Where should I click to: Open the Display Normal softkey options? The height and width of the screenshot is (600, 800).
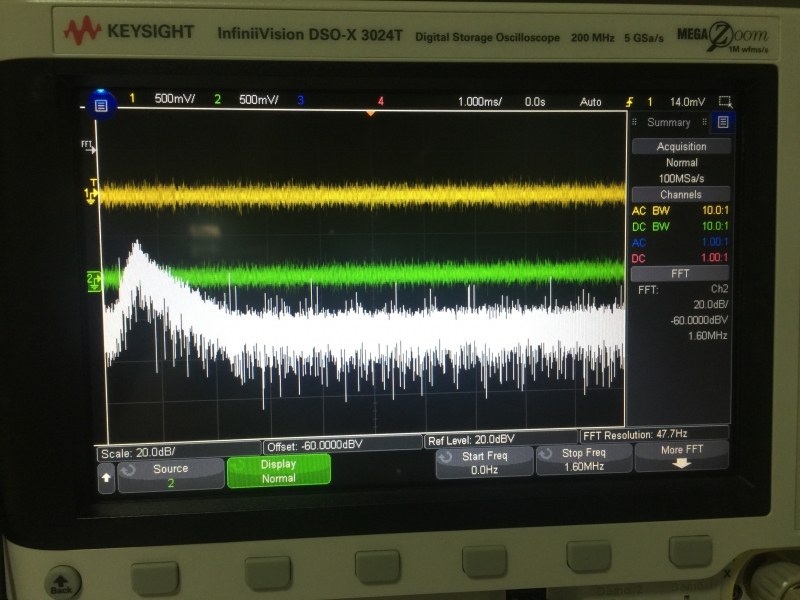tap(278, 471)
